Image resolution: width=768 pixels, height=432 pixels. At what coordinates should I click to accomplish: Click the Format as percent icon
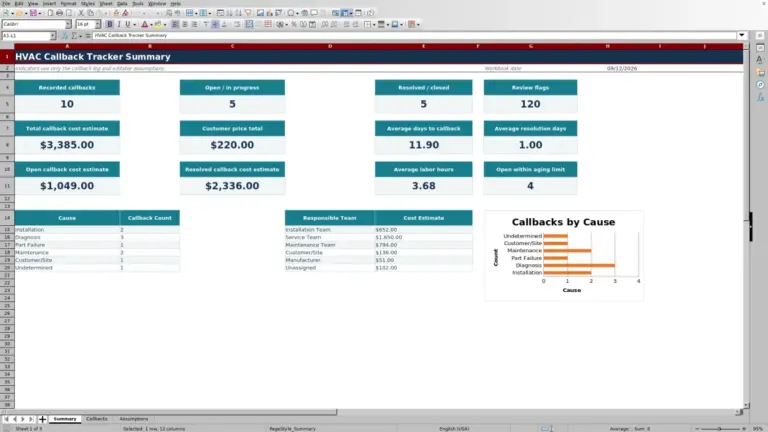click(294, 24)
